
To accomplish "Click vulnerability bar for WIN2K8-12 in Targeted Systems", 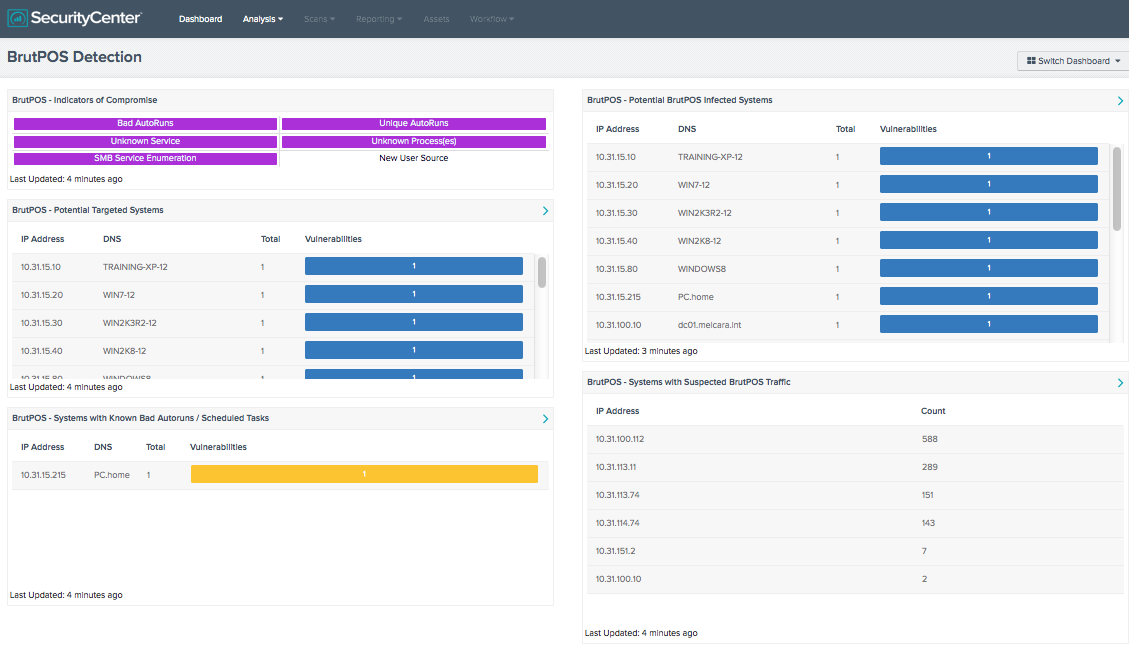I will click(414, 350).
